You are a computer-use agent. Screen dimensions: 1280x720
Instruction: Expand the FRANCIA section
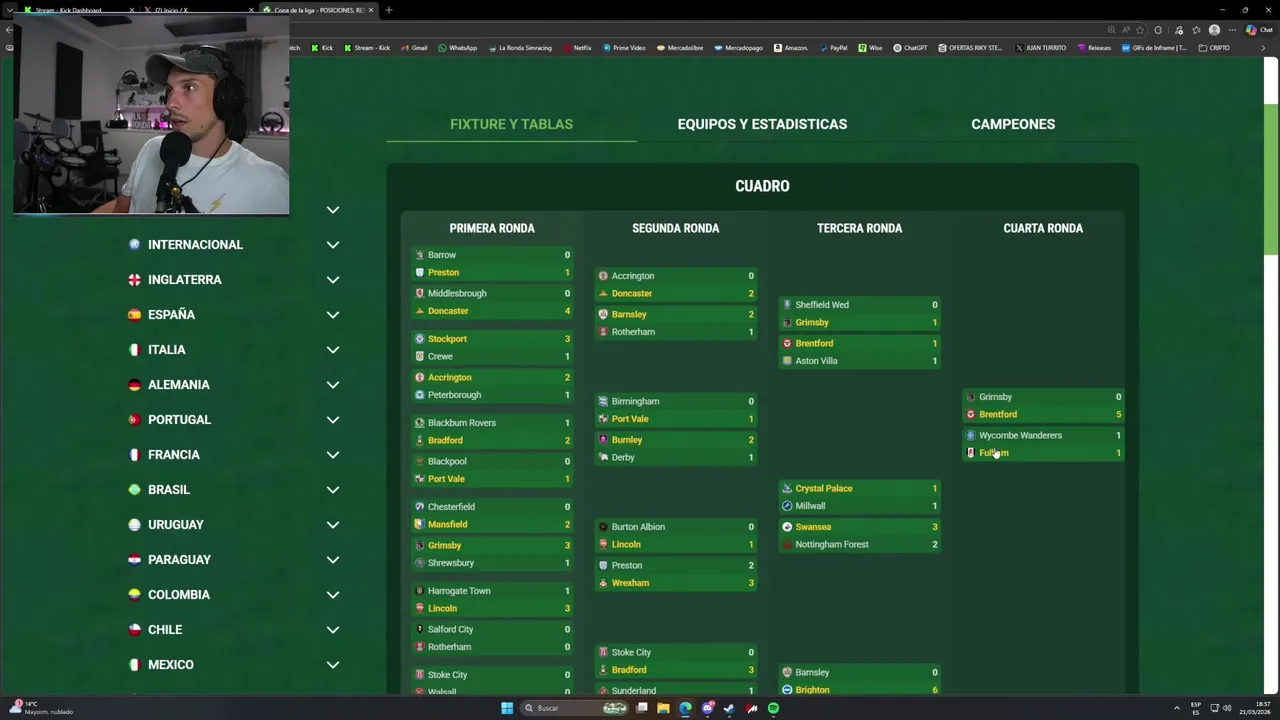pos(235,454)
